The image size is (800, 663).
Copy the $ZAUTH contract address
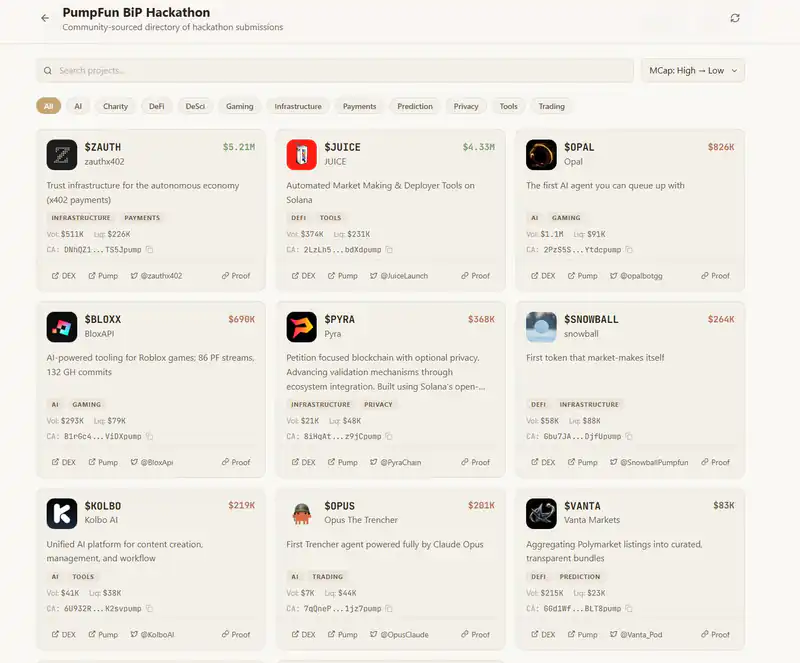tap(150, 249)
